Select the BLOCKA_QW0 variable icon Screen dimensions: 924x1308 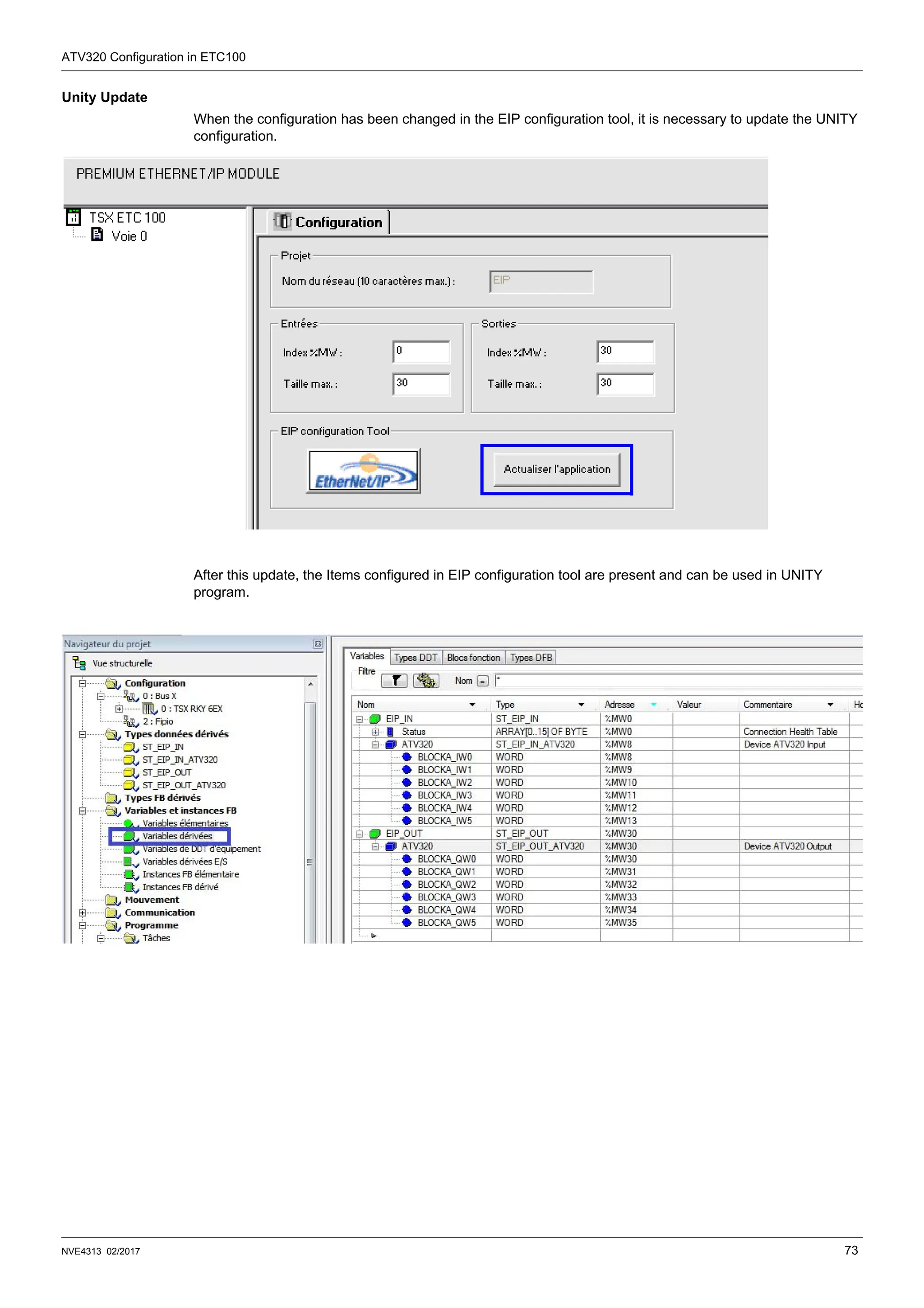(x=407, y=859)
